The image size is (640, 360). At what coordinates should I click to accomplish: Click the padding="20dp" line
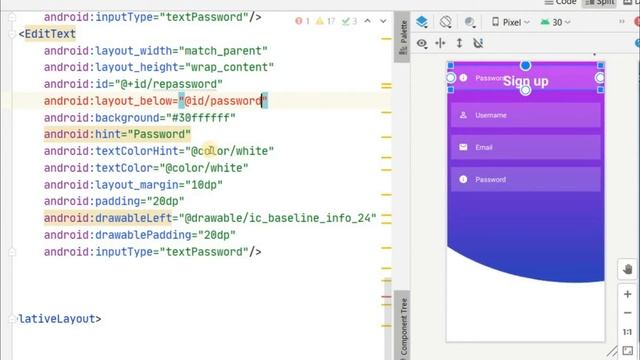114,201
